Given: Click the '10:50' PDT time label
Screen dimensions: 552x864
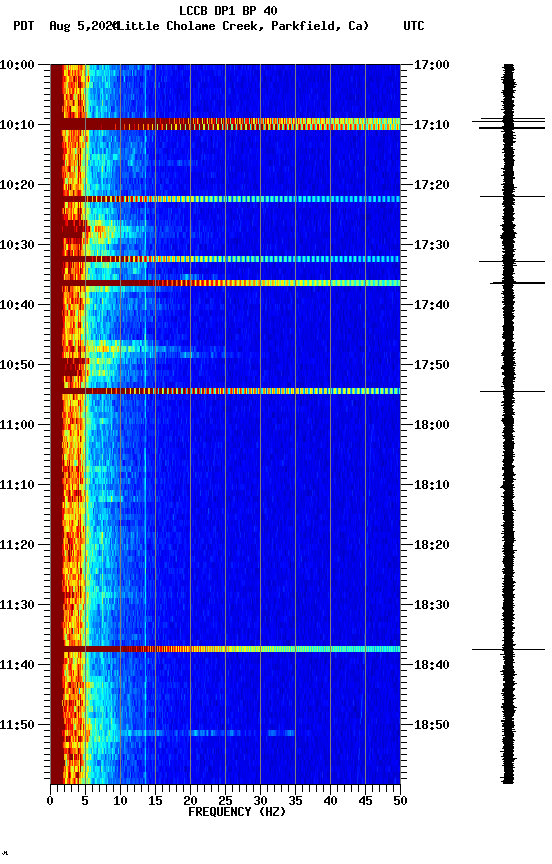Looking at the screenshot, I should pos(17,365).
